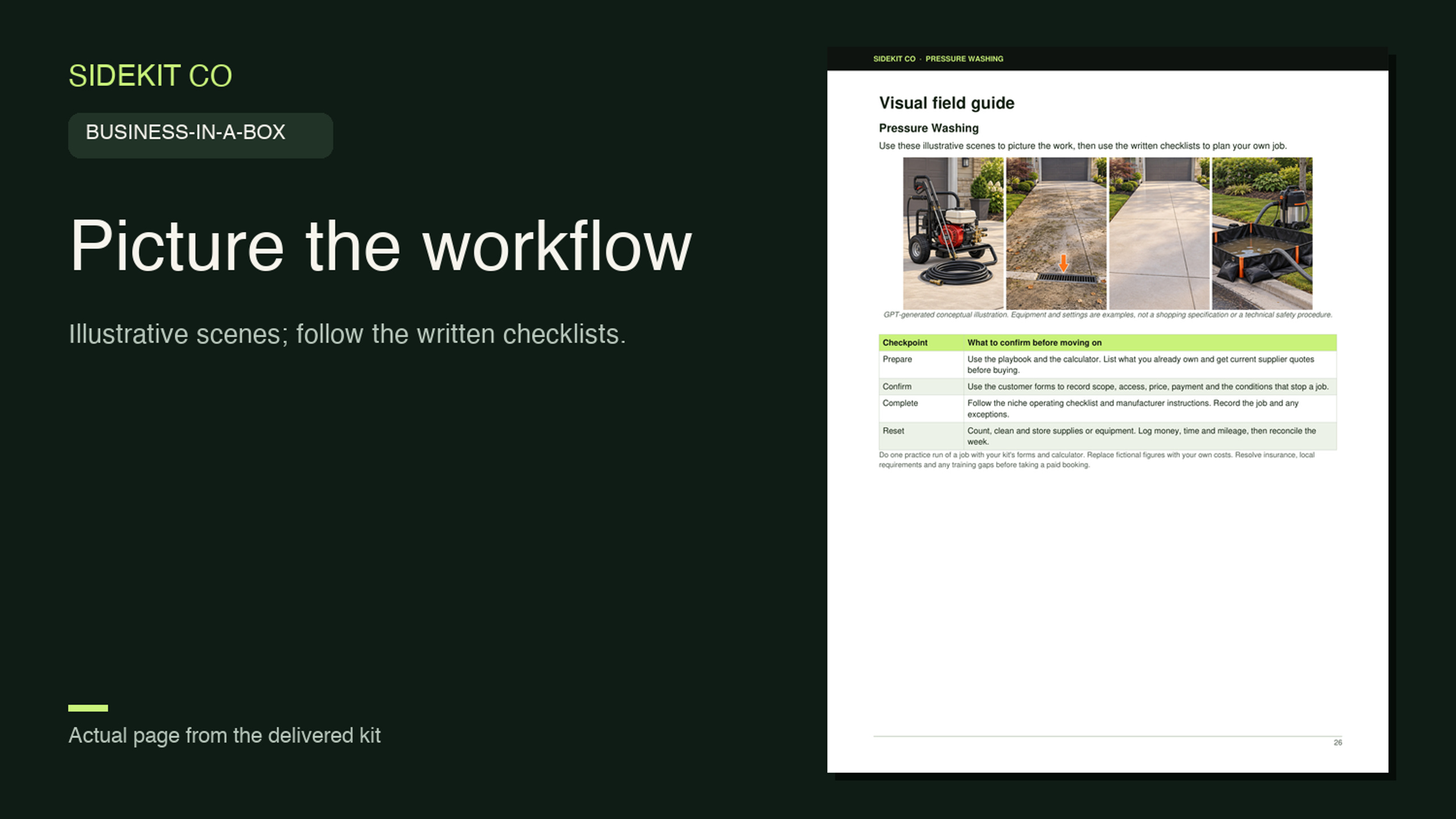Screen dimensions: 1456x819
Task: Select the water containment berm photo
Action: coord(1262,233)
